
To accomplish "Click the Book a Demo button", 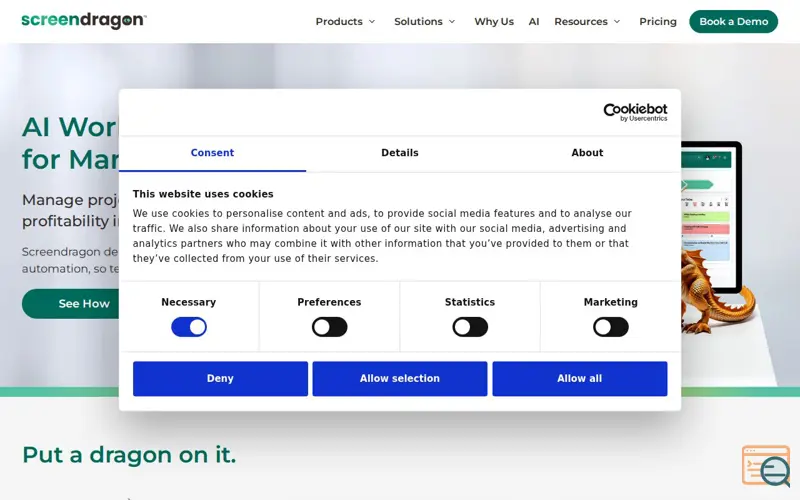I will (x=733, y=21).
